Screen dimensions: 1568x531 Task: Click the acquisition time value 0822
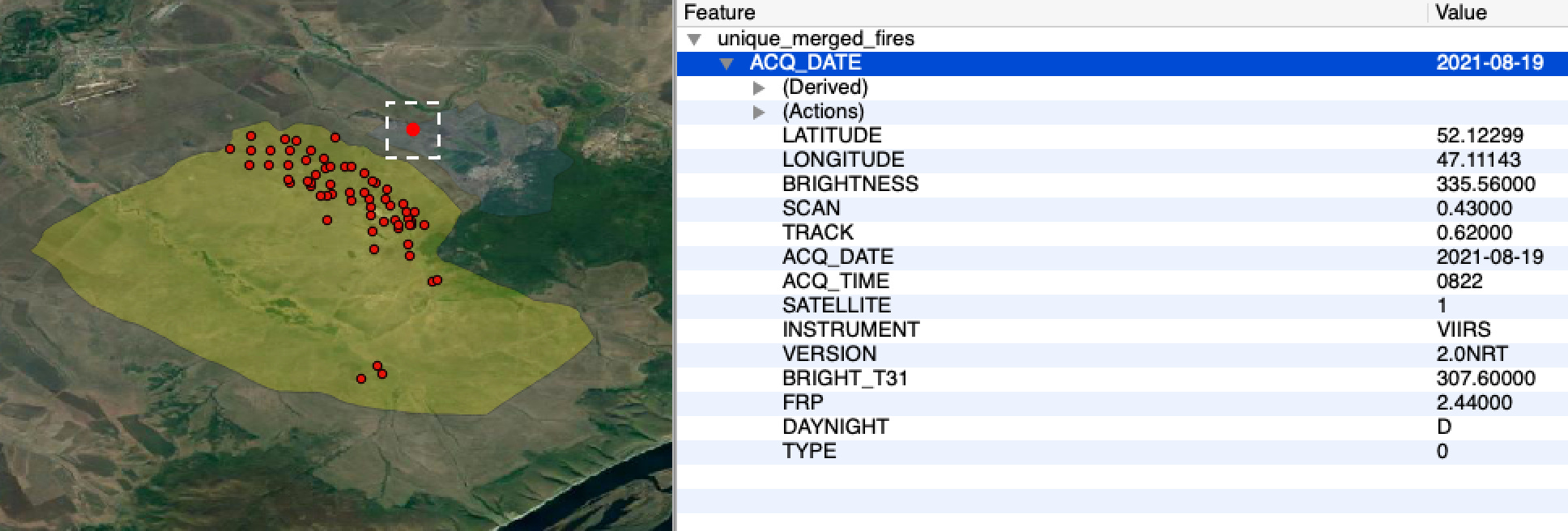tap(1459, 282)
